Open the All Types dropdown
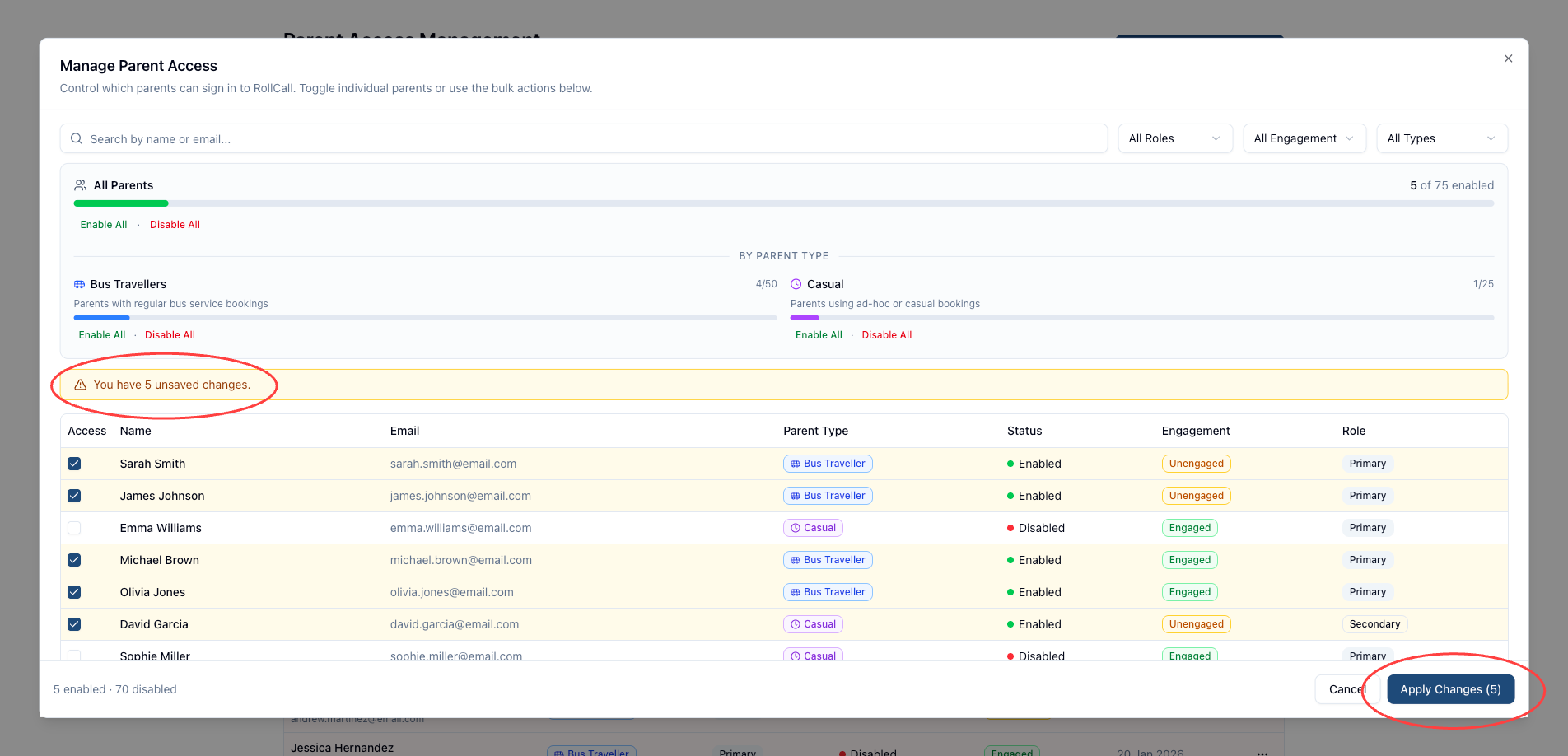Viewport: 1568px width, 756px height. pyautogui.click(x=1441, y=138)
